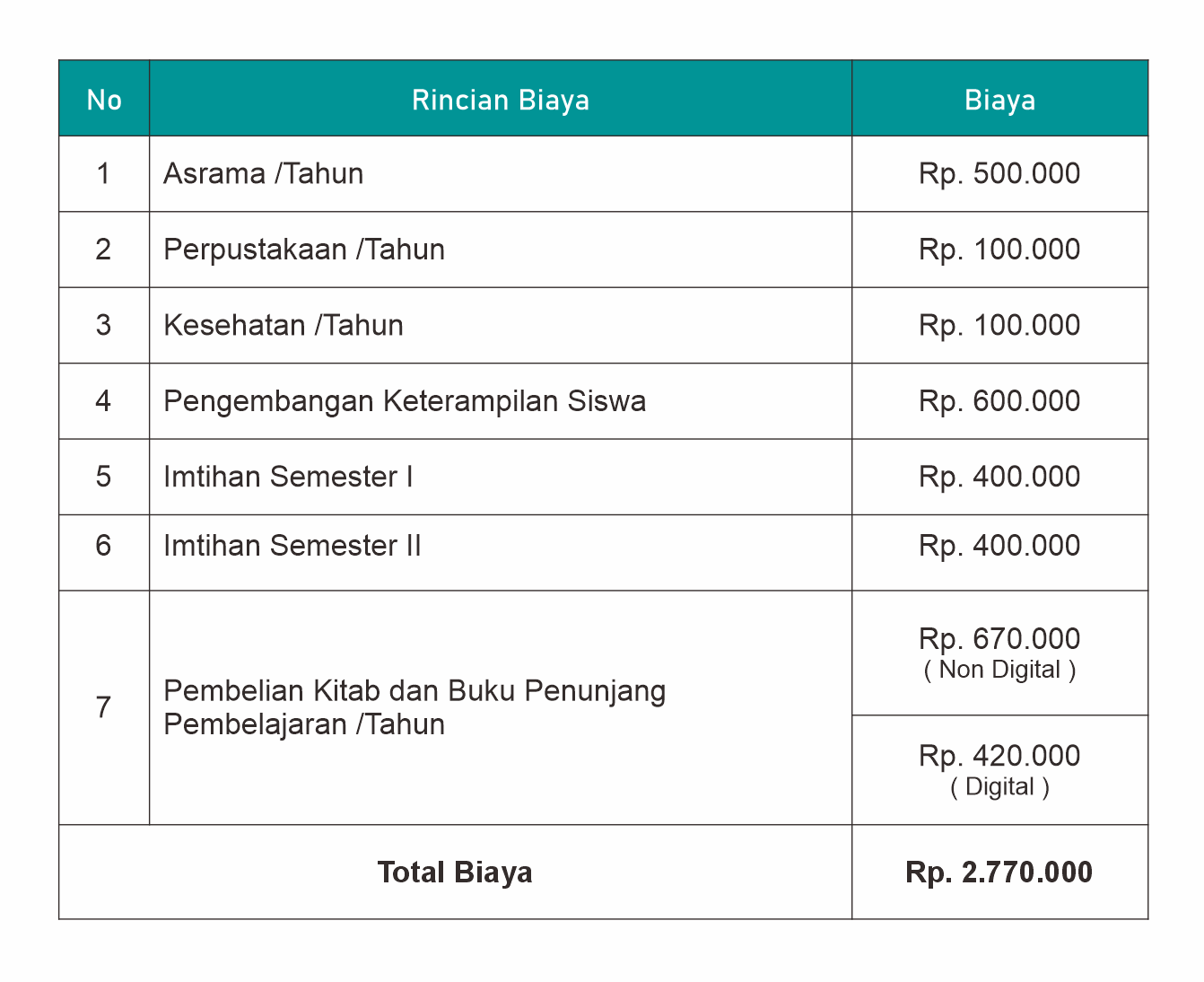The width and height of the screenshot is (1204, 982).
Task: Click the "No" column header
Action: (104, 100)
